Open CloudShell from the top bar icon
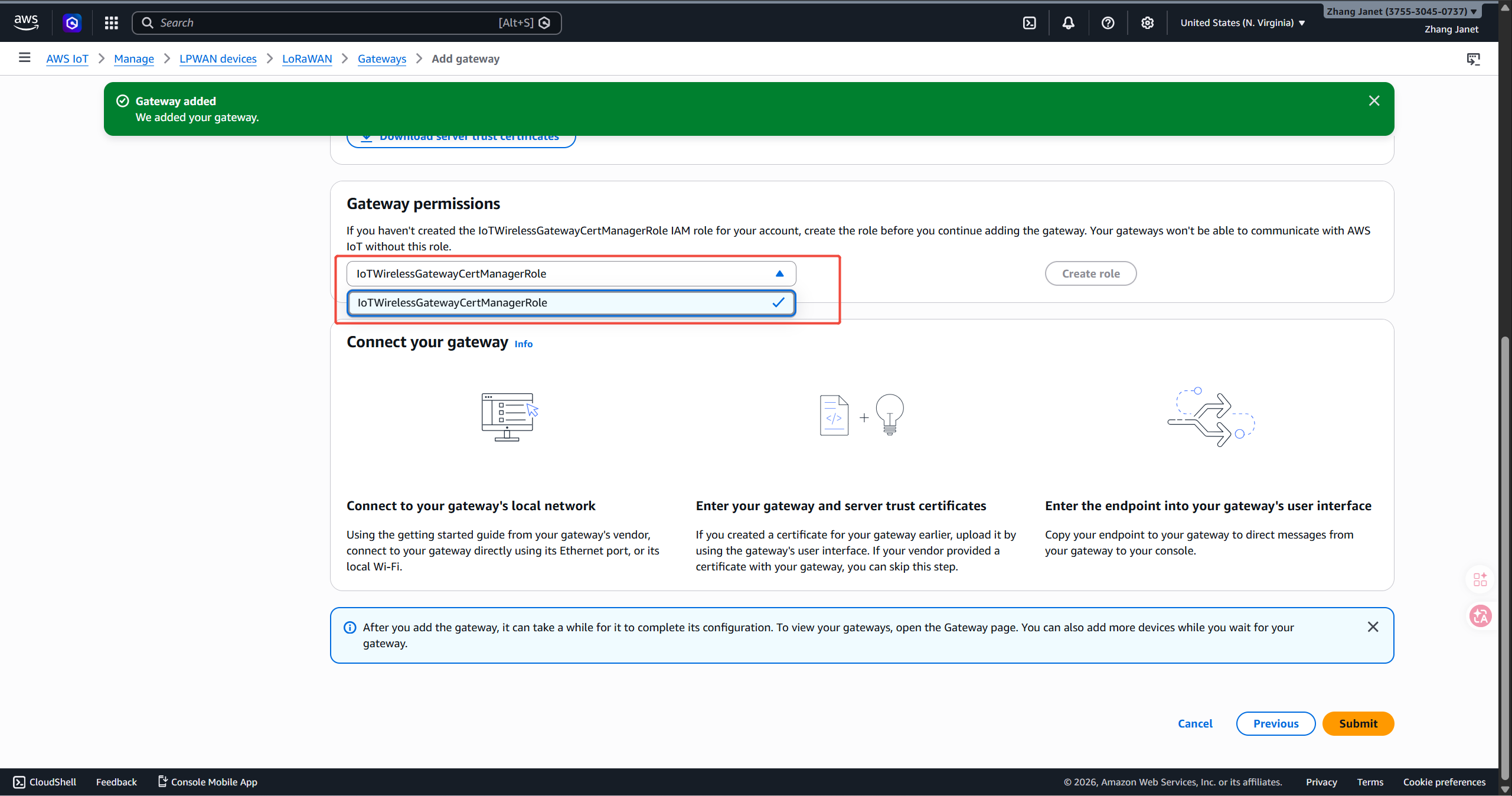 coord(1029,23)
